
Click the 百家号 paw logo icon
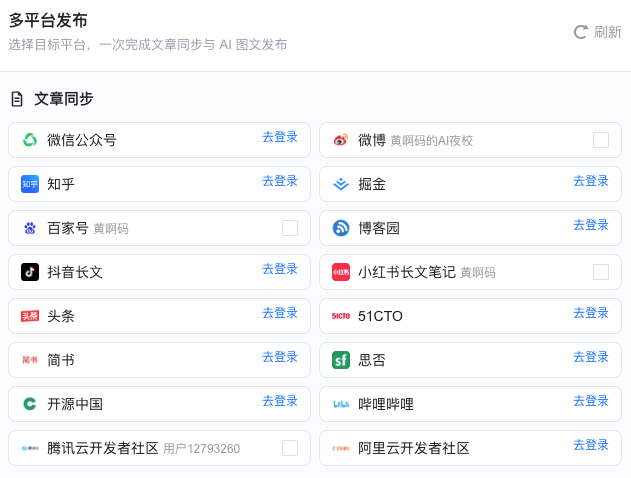pyautogui.click(x=30, y=228)
